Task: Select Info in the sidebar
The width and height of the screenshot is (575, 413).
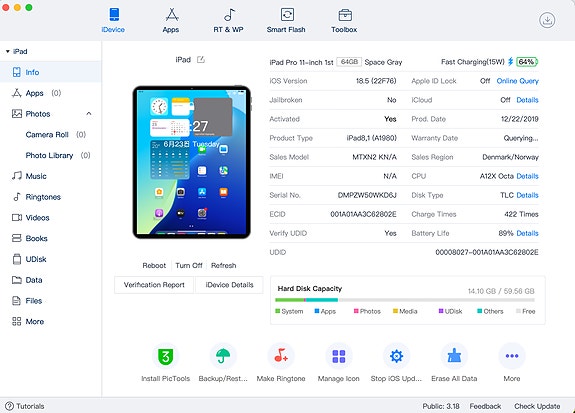Action: pyautogui.click(x=51, y=72)
